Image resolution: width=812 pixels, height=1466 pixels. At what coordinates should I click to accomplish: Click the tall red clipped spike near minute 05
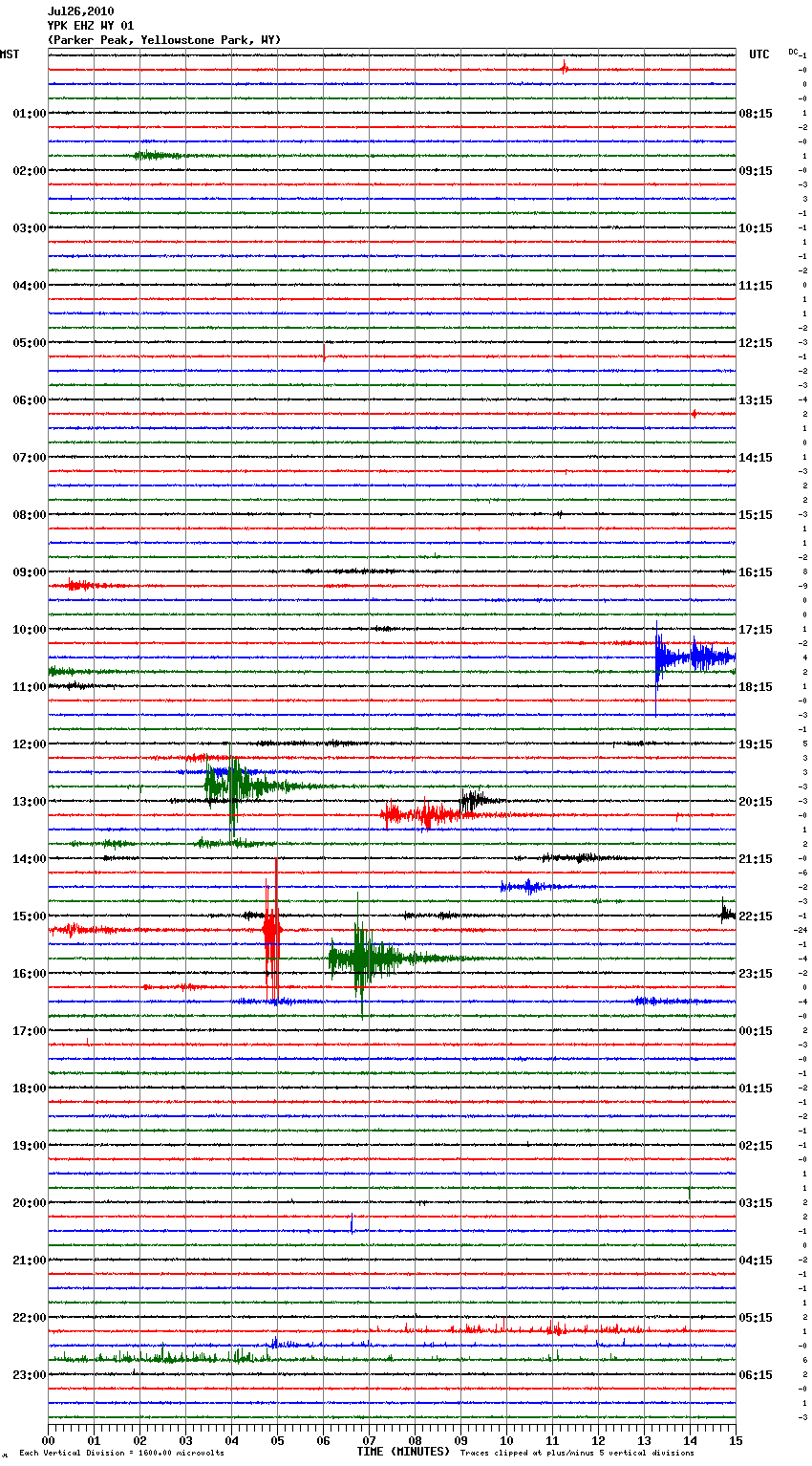272,927
